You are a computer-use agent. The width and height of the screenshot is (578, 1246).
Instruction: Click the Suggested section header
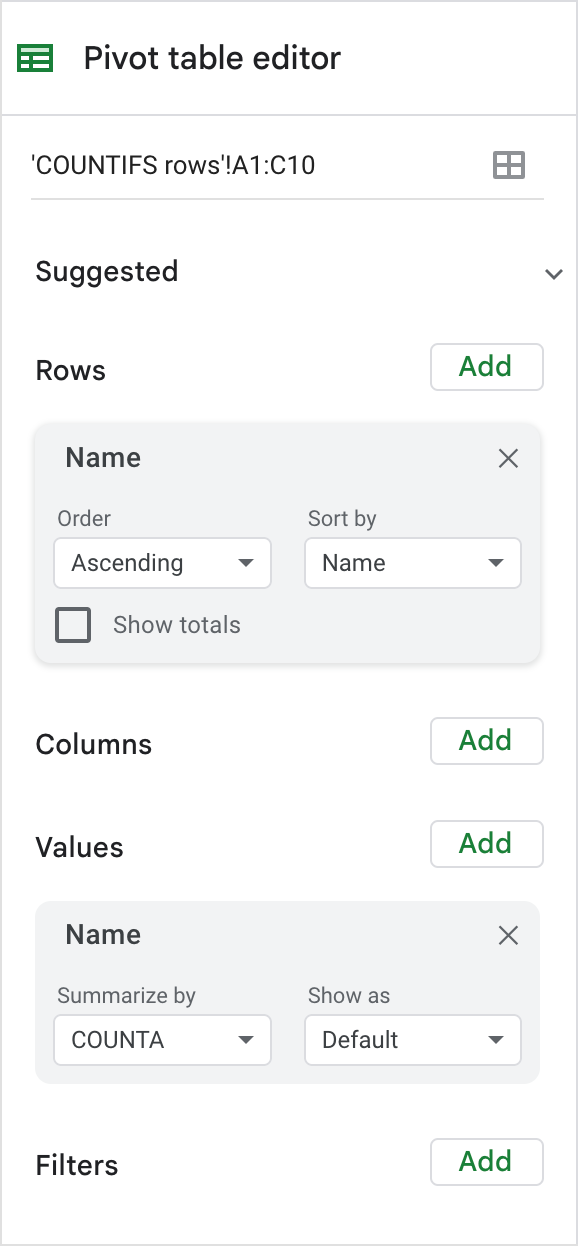(x=106, y=272)
